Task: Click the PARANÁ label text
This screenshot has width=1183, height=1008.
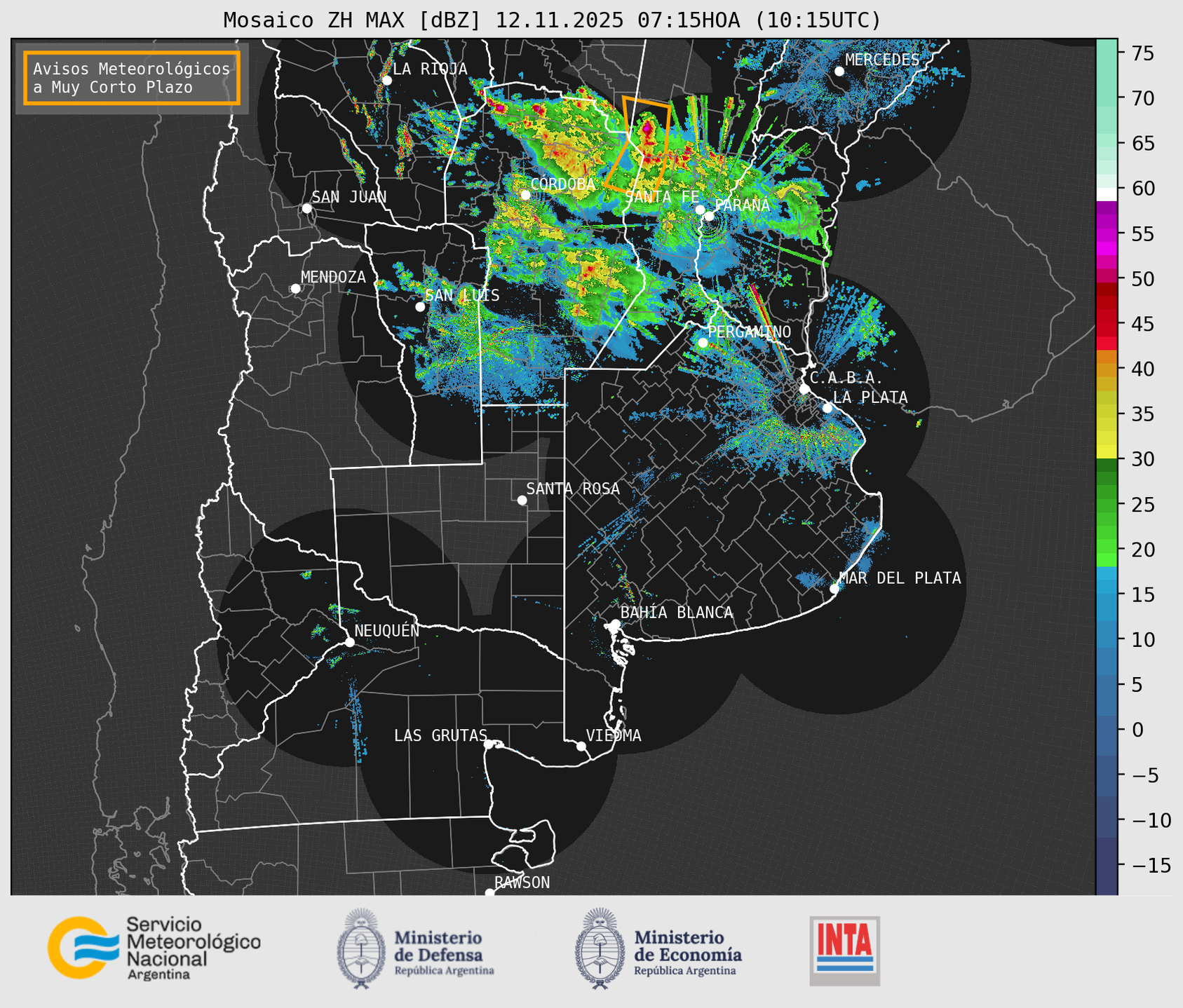Action: click(x=743, y=205)
